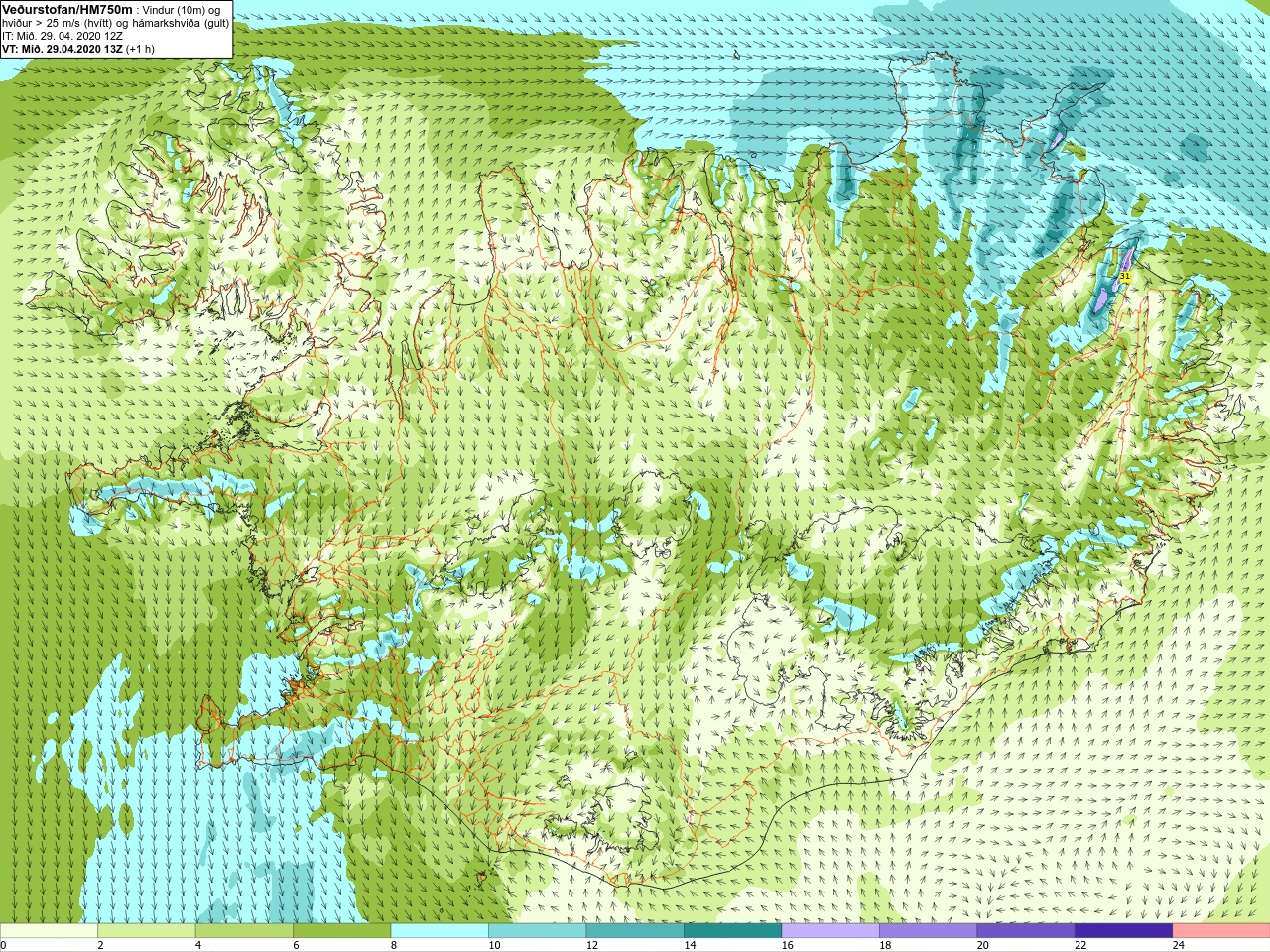Click the pale yellow 0–2 m/s legend swatch
This screenshot has width=1270, height=952.
tap(49, 931)
